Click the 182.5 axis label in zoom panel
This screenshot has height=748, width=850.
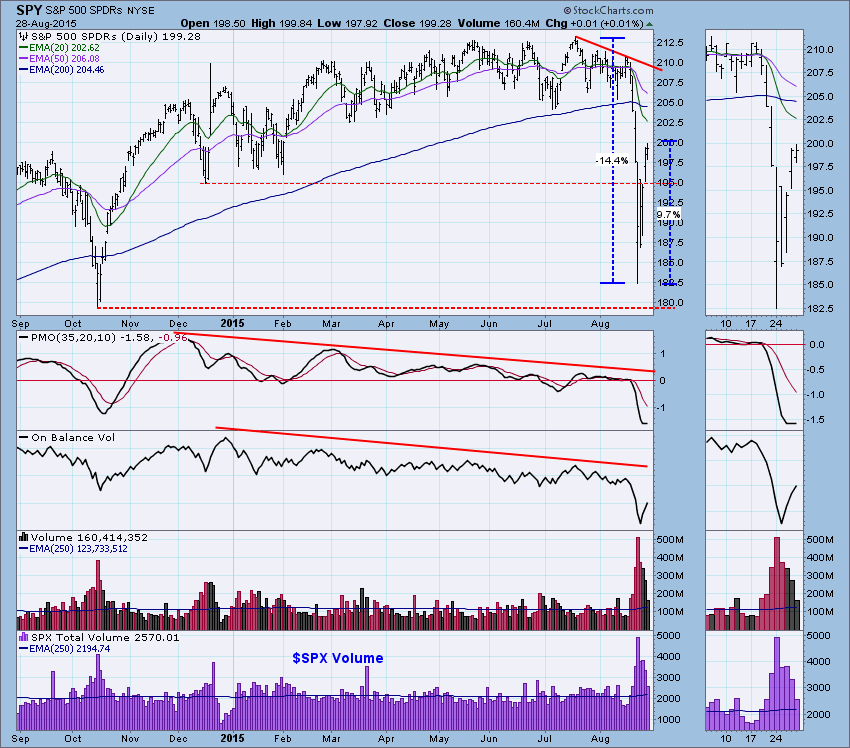click(x=821, y=308)
